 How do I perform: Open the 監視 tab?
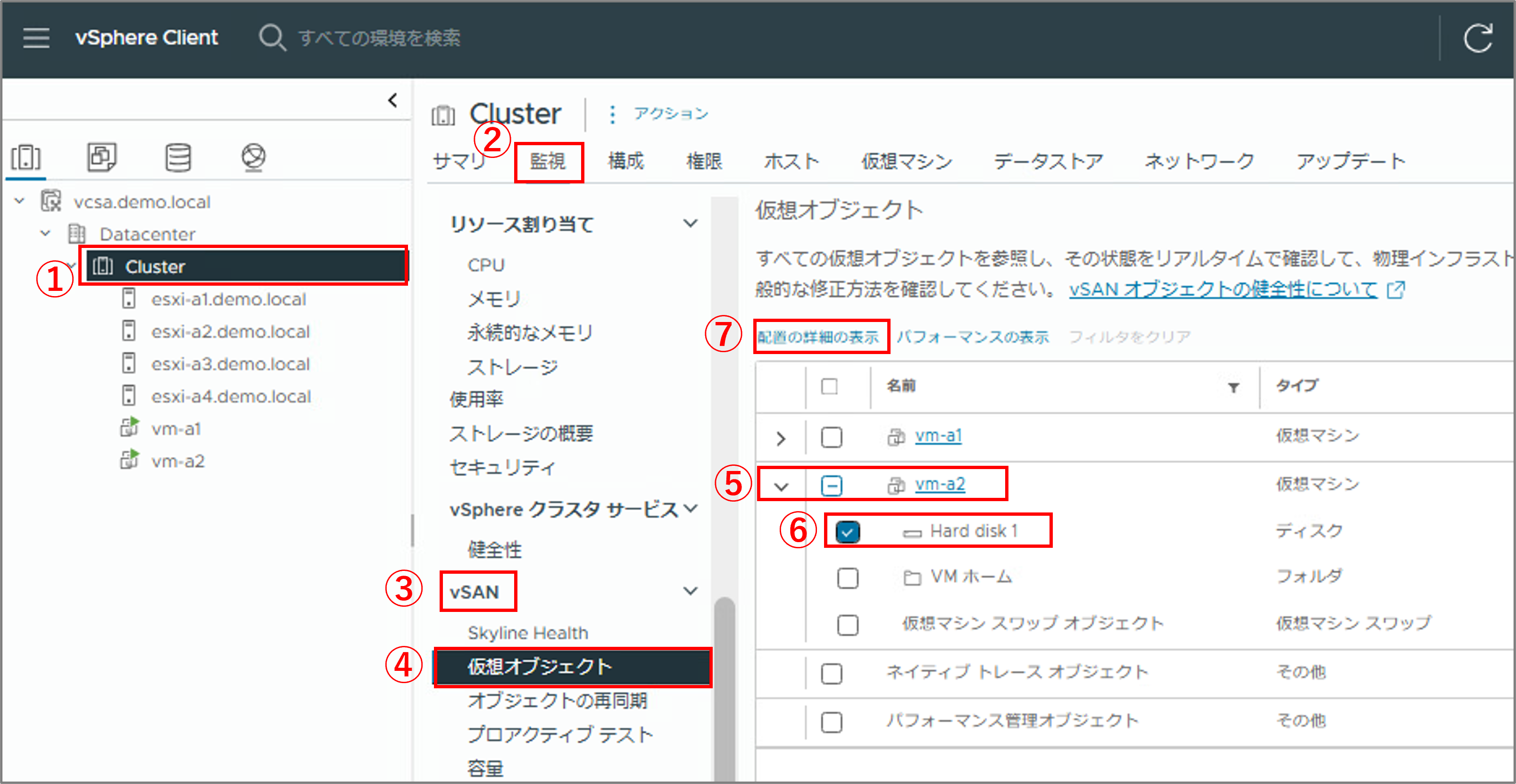[x=548, y=161]
